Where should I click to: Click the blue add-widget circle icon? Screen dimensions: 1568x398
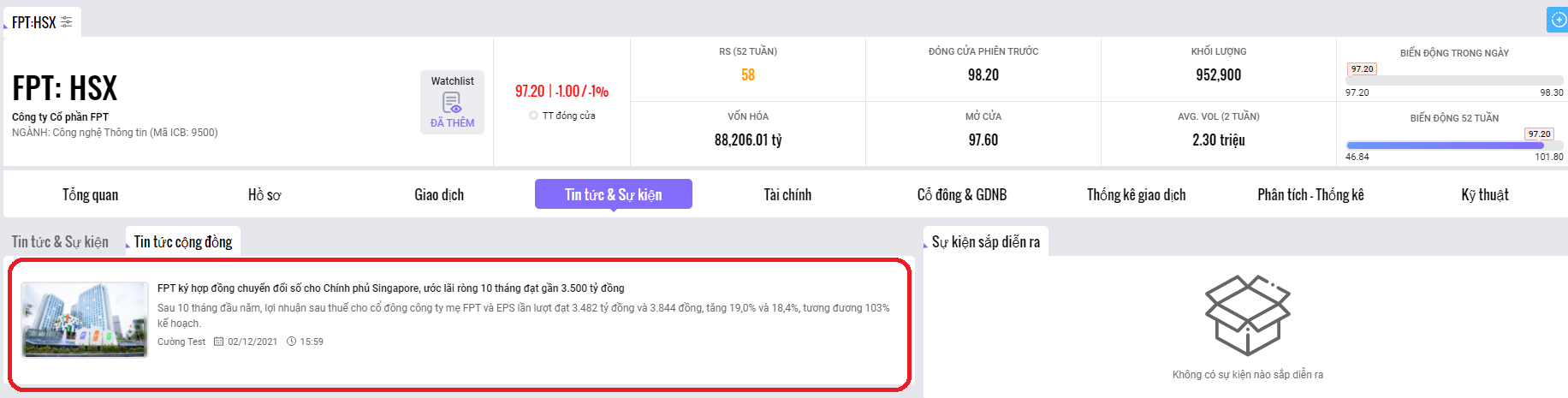[x=1559, y=20]
